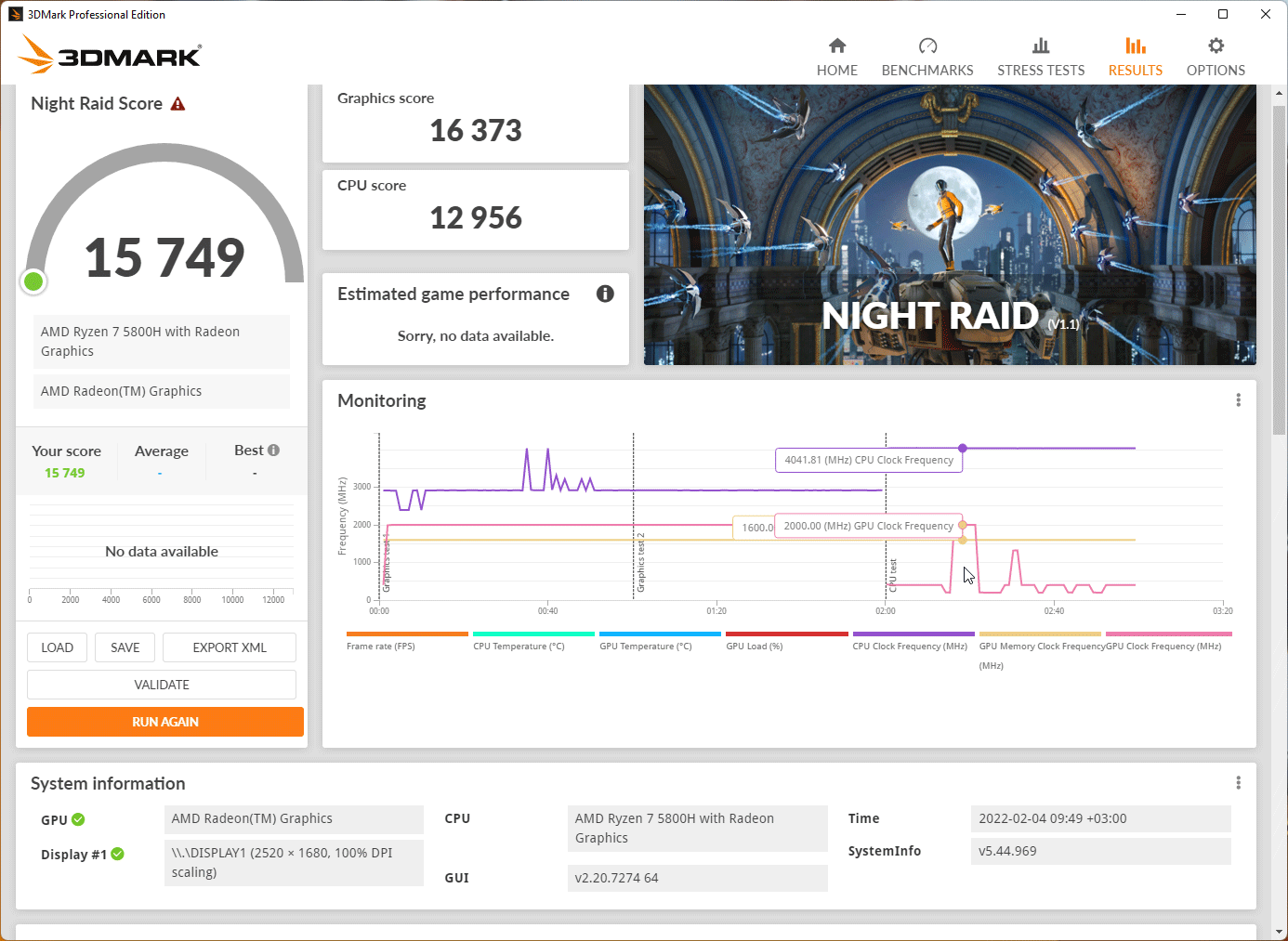
Task: Click the DISPLAY1 resolution field
Action: click(294, 863)
